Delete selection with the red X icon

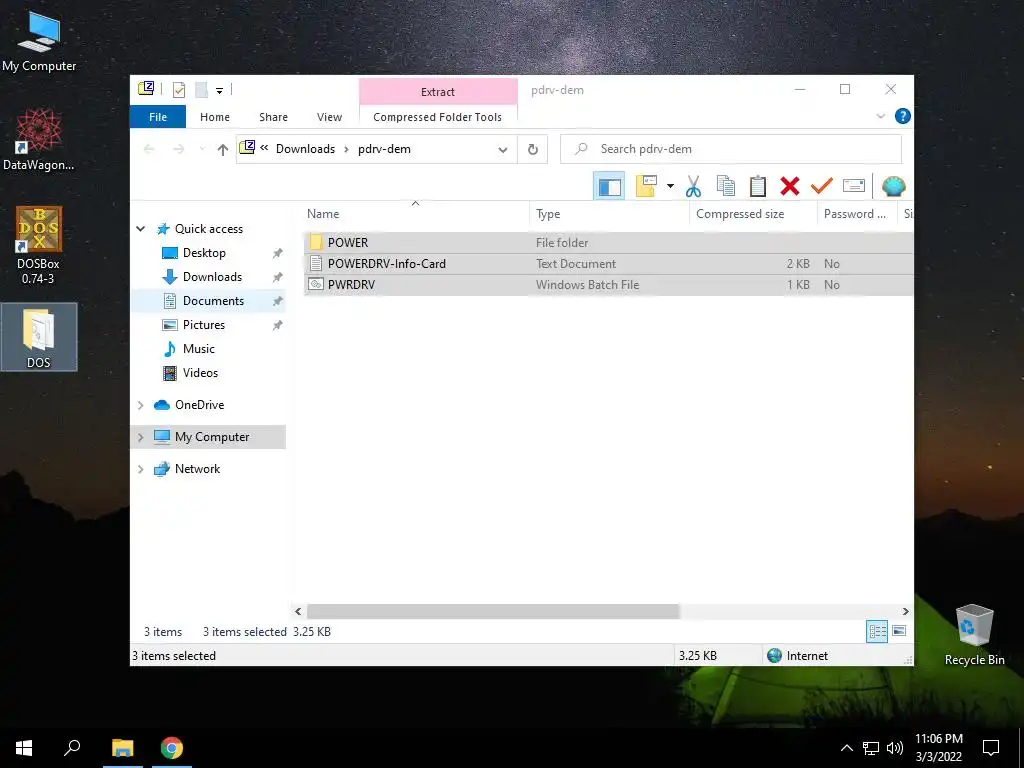coord(790,186)
